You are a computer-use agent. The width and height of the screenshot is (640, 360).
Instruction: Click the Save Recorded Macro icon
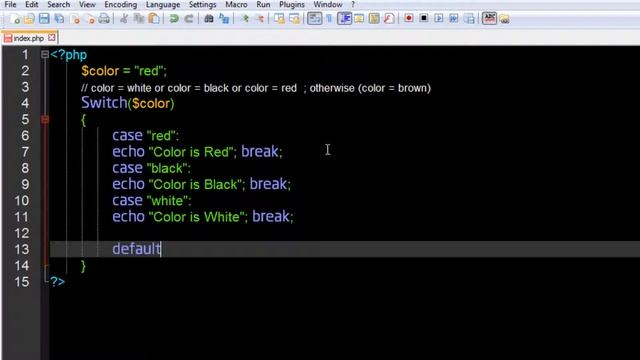[x=469, y=19]
